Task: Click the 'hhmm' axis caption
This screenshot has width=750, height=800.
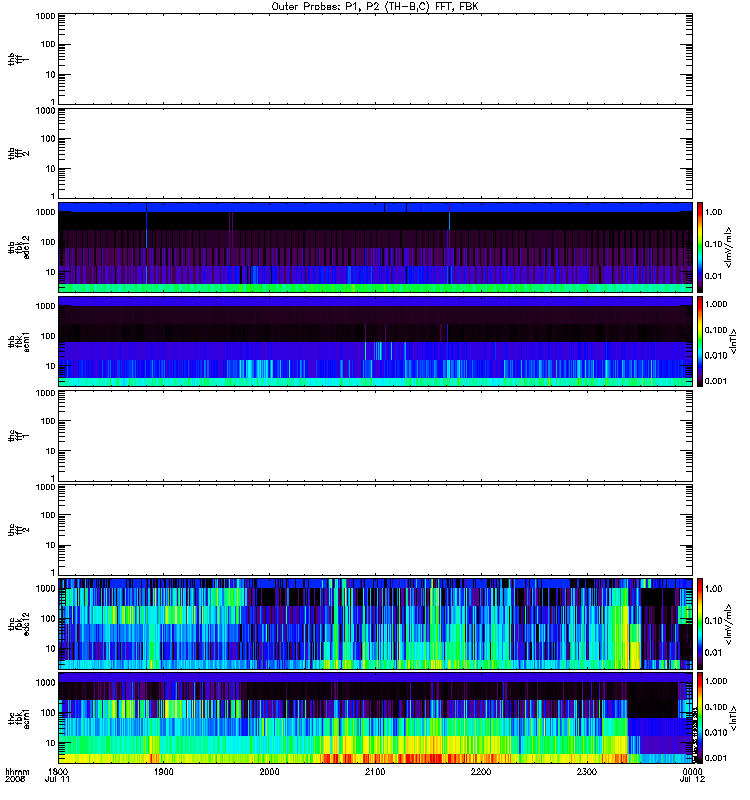Action: [17, 771]
